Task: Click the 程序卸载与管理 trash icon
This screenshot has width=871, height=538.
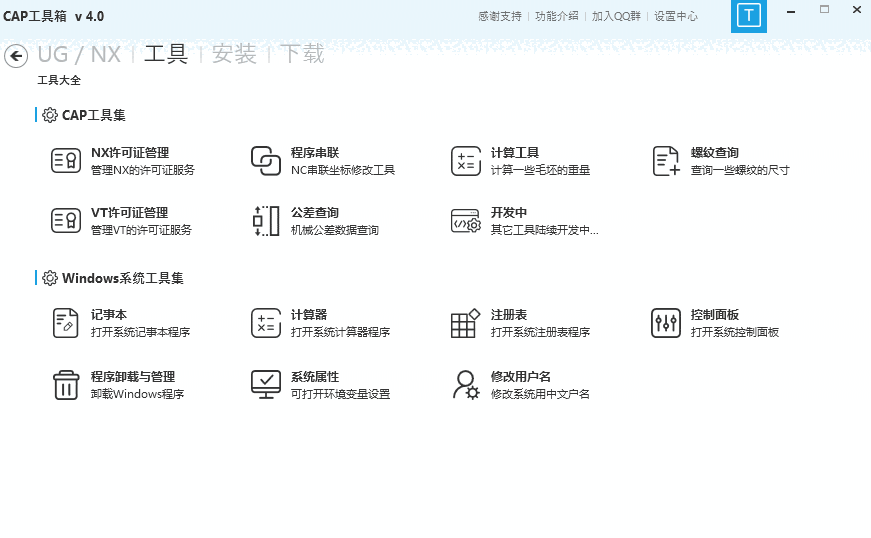Action: click(66, 385)
